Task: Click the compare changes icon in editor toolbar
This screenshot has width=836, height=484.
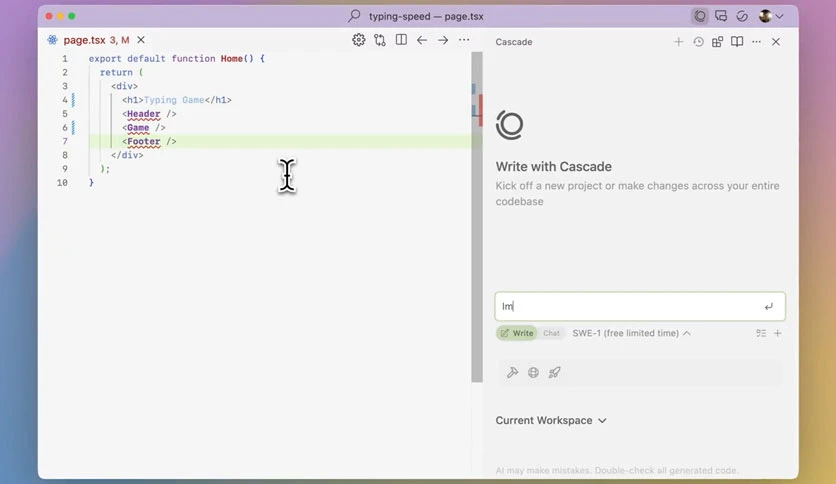Action: click(380, 40)
